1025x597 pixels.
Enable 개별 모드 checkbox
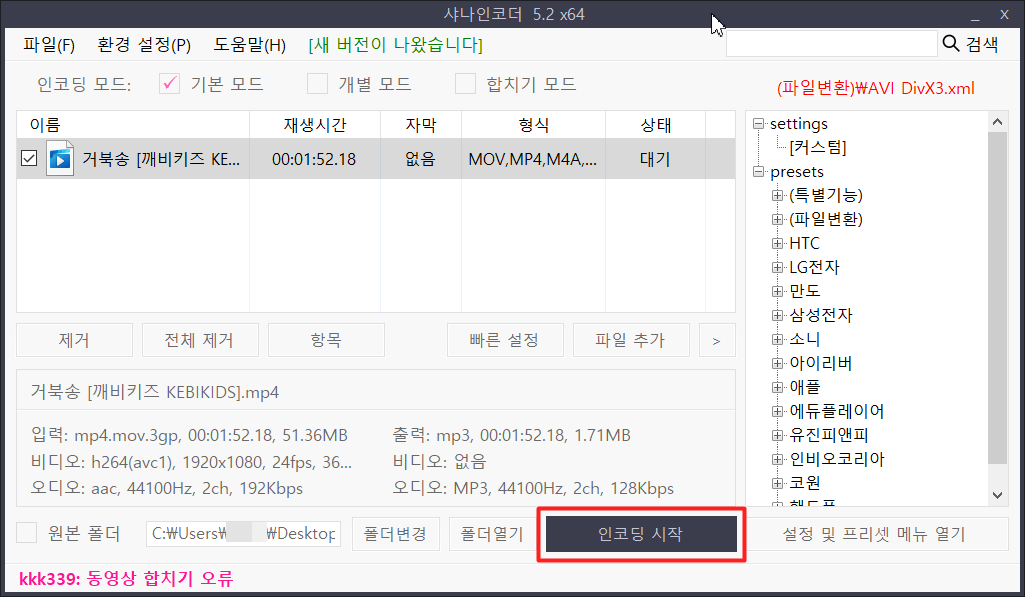coord(317,84)
